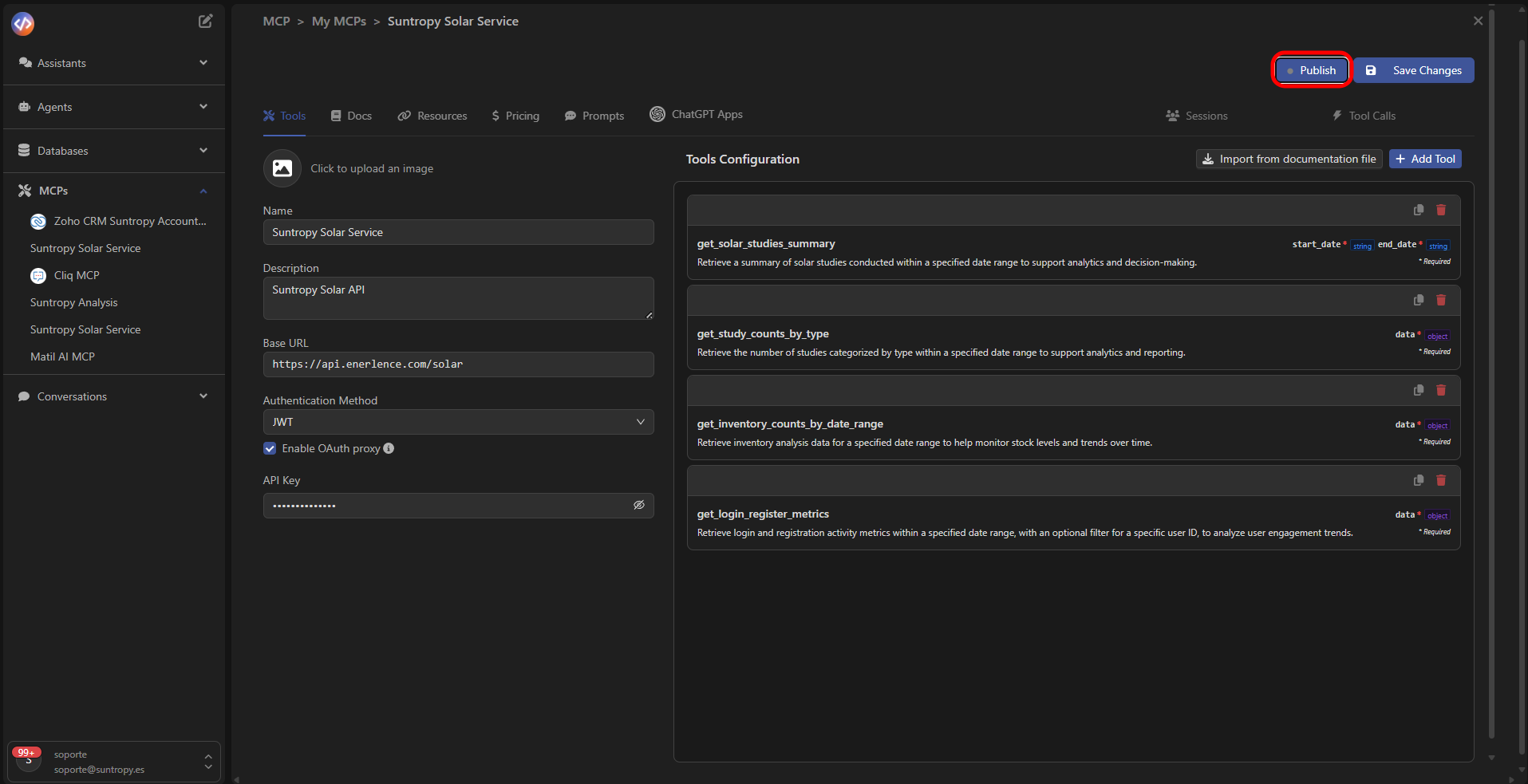
Task: Open the app logo home icon
Action: 23,24
